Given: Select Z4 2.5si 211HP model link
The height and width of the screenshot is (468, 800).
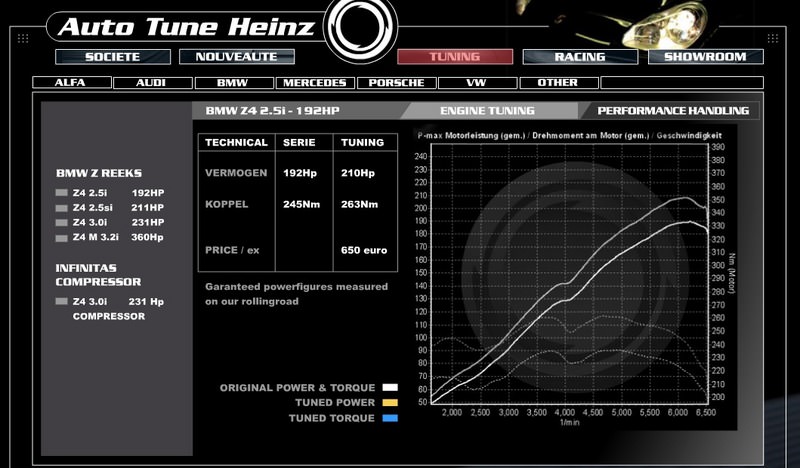Looking at the screenshot, I should (x=118, y=208).
